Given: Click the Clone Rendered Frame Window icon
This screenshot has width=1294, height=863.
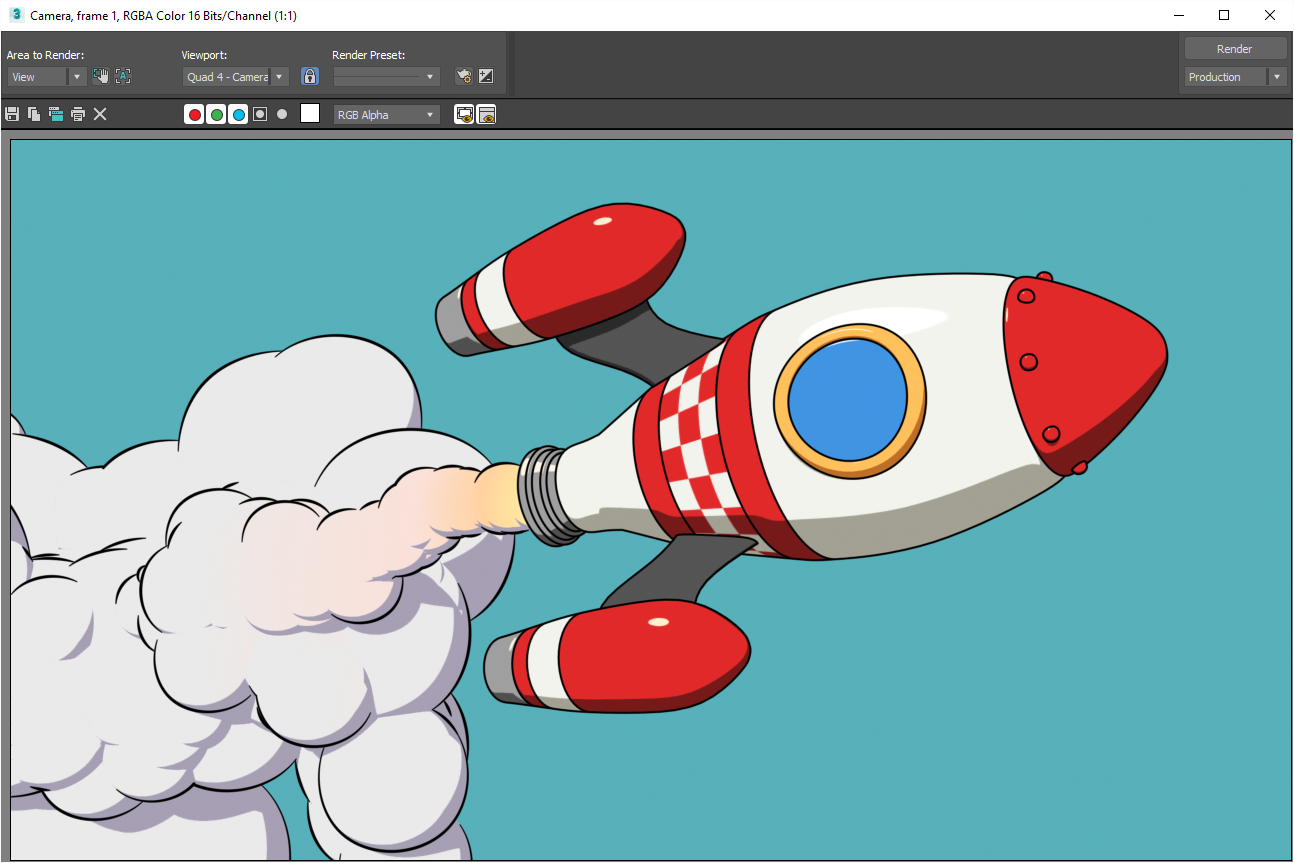Looking at the screenshot, I should [x=56, y=114].
